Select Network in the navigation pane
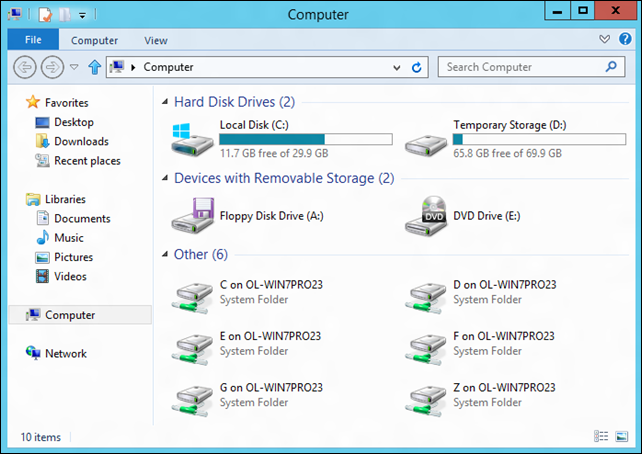The image size is (642, 454). (65, 353)
